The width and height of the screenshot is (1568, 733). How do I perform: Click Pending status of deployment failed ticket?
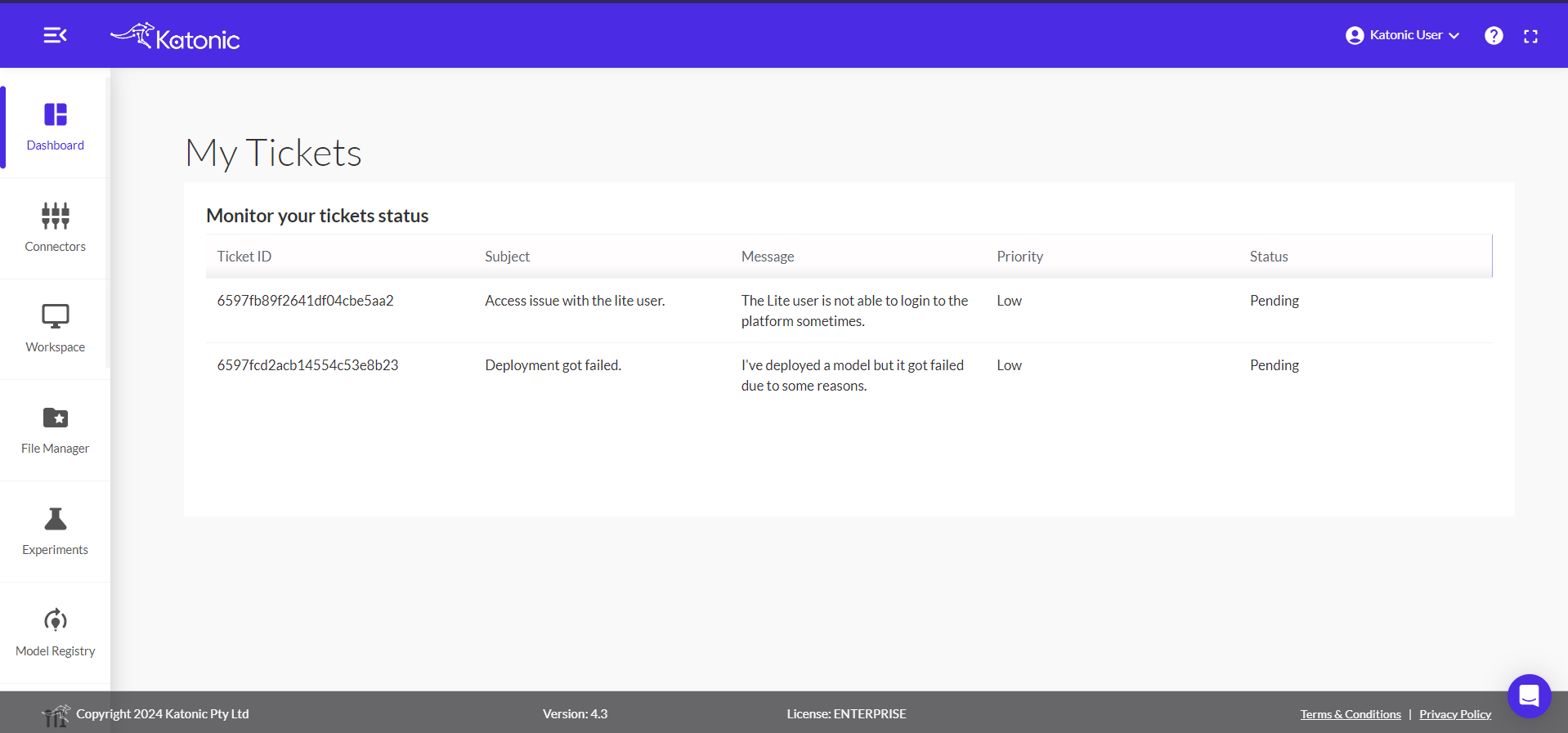[x=1275, y=365]
